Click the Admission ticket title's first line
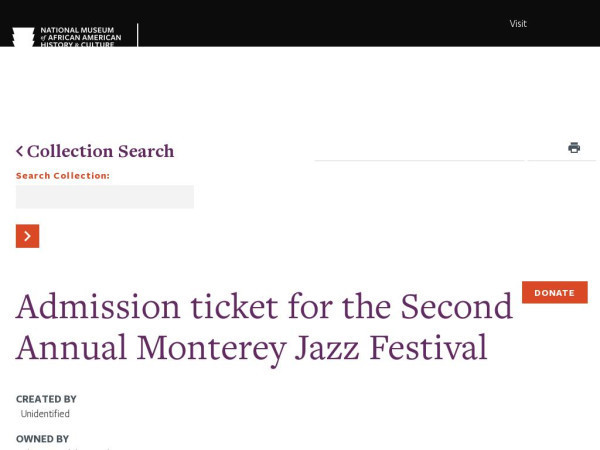 click(264, 307)
